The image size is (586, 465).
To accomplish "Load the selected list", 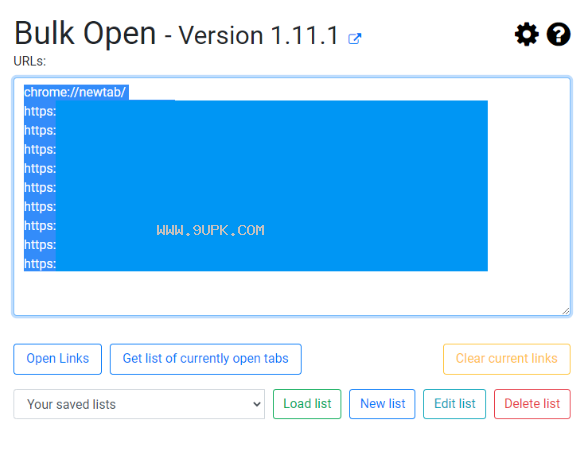I will point(307,404).
